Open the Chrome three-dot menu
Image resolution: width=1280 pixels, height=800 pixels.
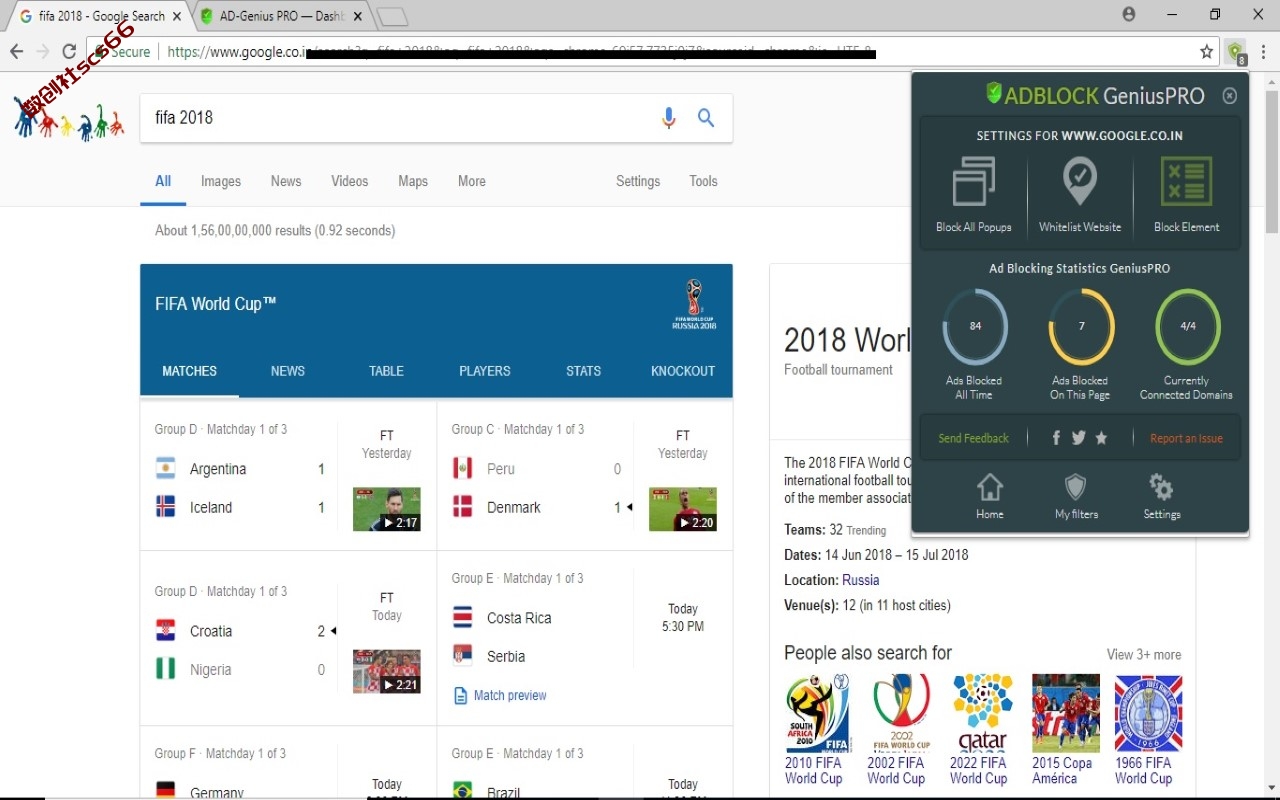[x=1264, y=52]
